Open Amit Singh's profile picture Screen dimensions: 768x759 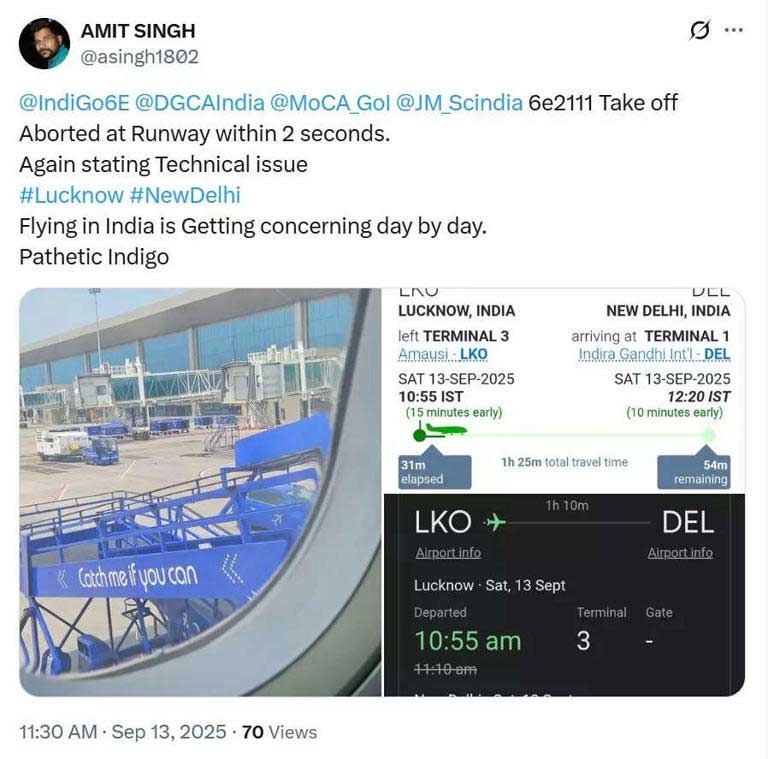pyautogui.click(x=44, y=44)
